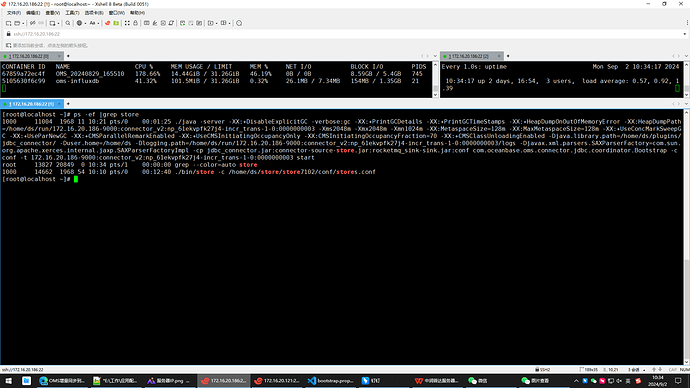690x388 pixels.
Task: Click the green Xftp transfer icon
Action: tap(116, 23)
